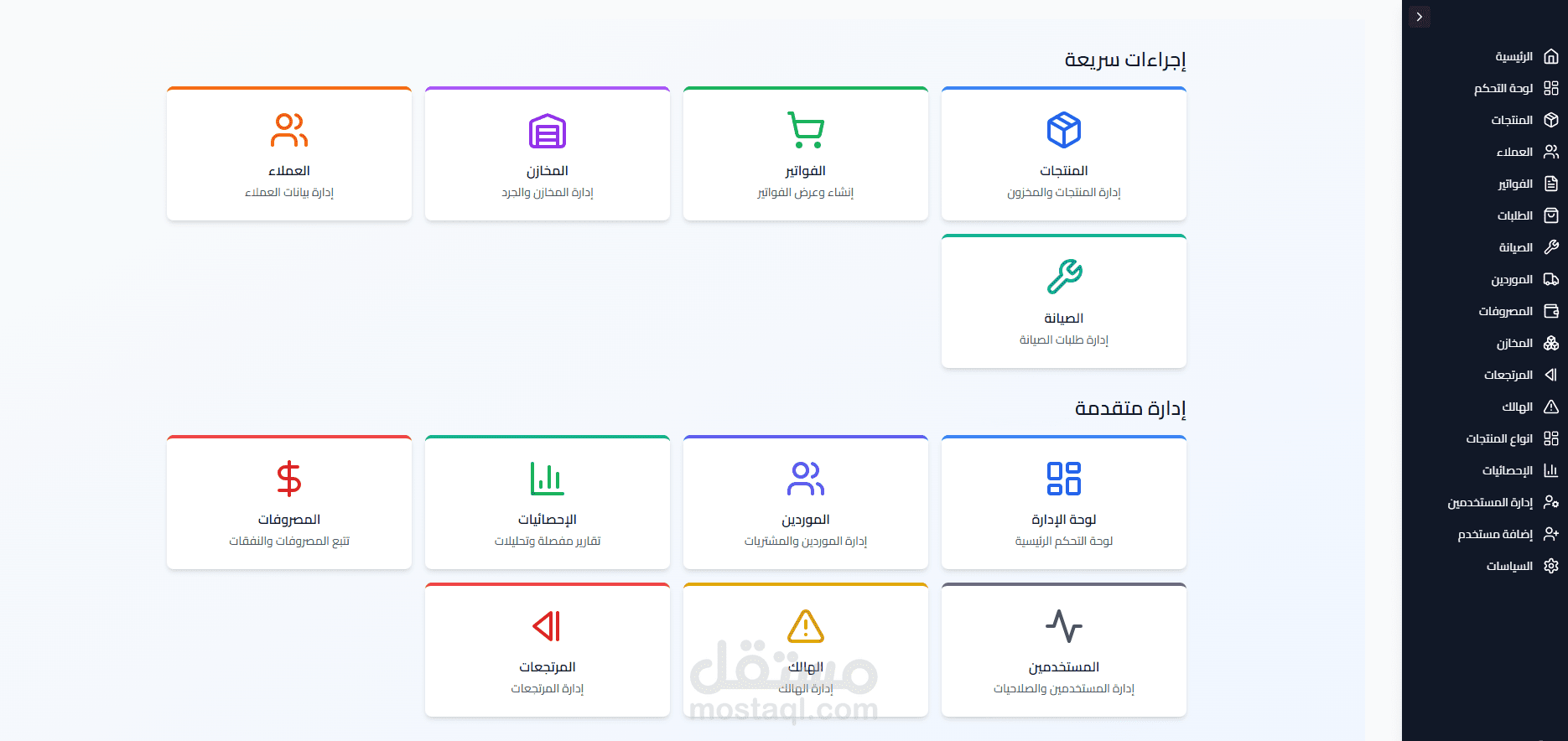Click the warning triangle icon beside الهالك in sidebar

(x=1551, y=407)
